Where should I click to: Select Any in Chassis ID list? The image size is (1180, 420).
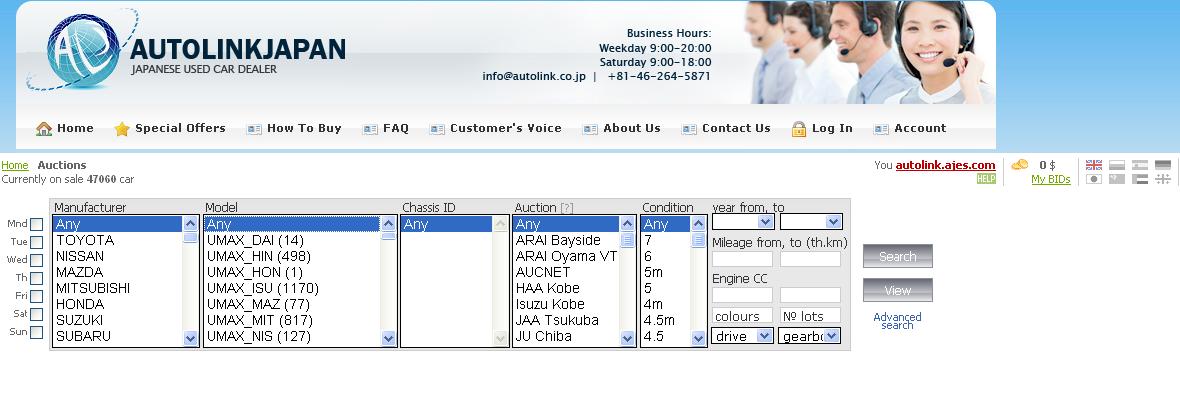click(447, 224)
